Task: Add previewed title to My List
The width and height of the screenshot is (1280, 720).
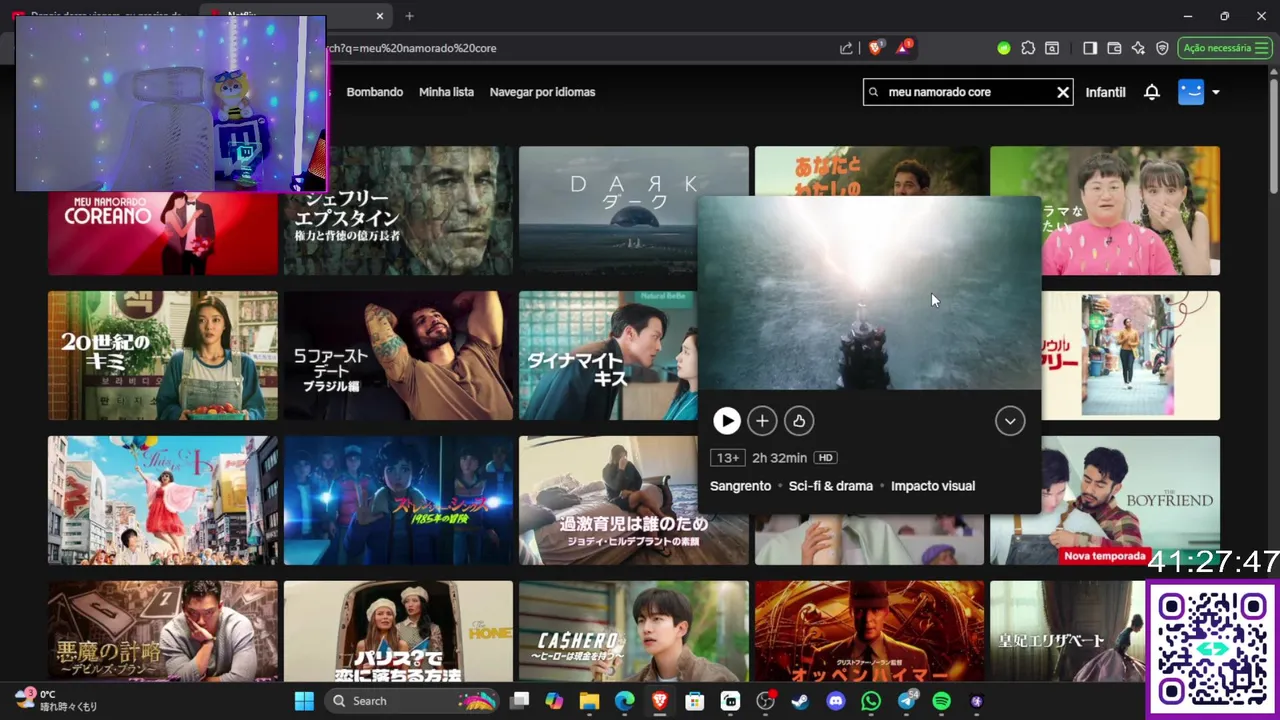Action: click(x=762, y=421)
